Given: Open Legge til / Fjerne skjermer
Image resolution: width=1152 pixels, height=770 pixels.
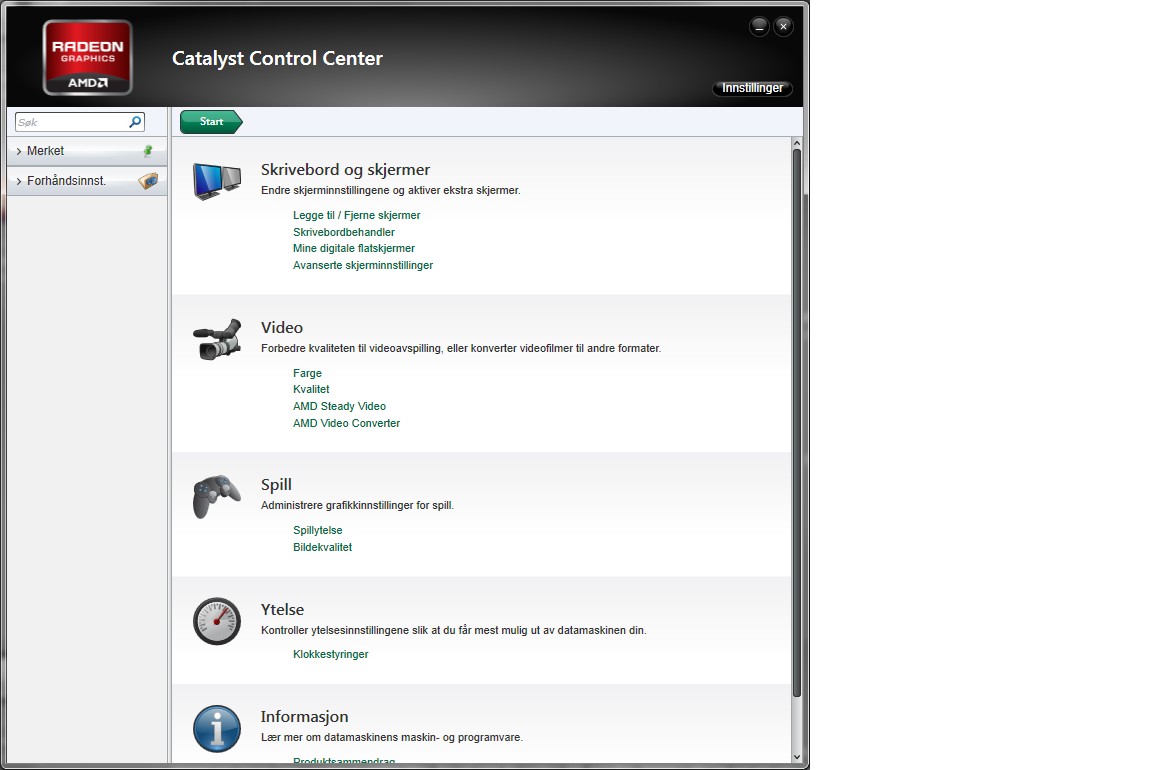Looking at the screenshot, I should pos(356,215).
